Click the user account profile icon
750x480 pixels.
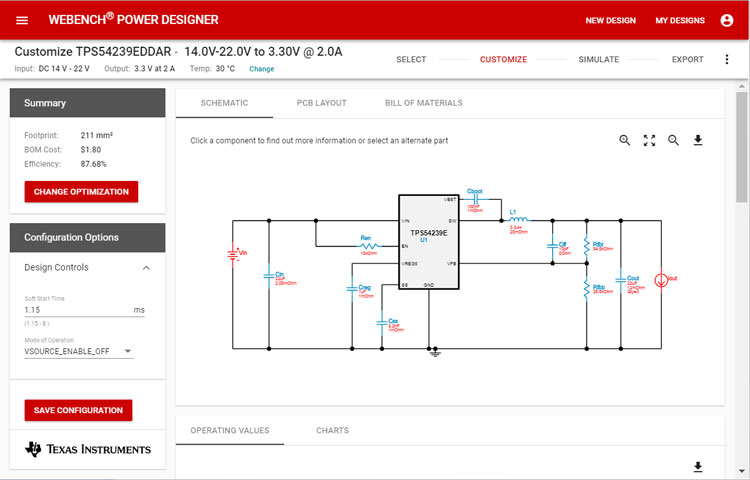click(726, 20)
